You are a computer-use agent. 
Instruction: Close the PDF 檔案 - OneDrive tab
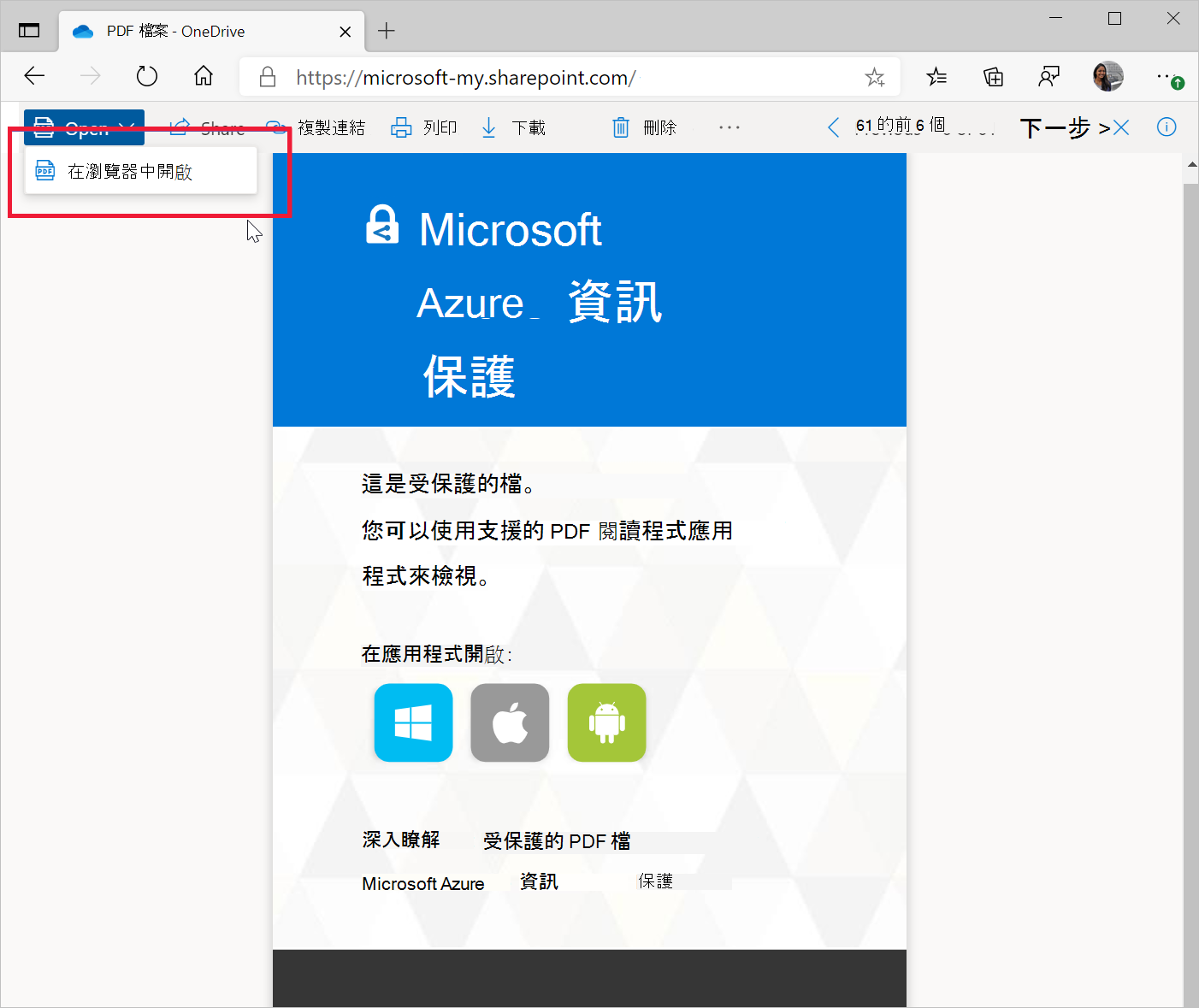click(345, 32)
